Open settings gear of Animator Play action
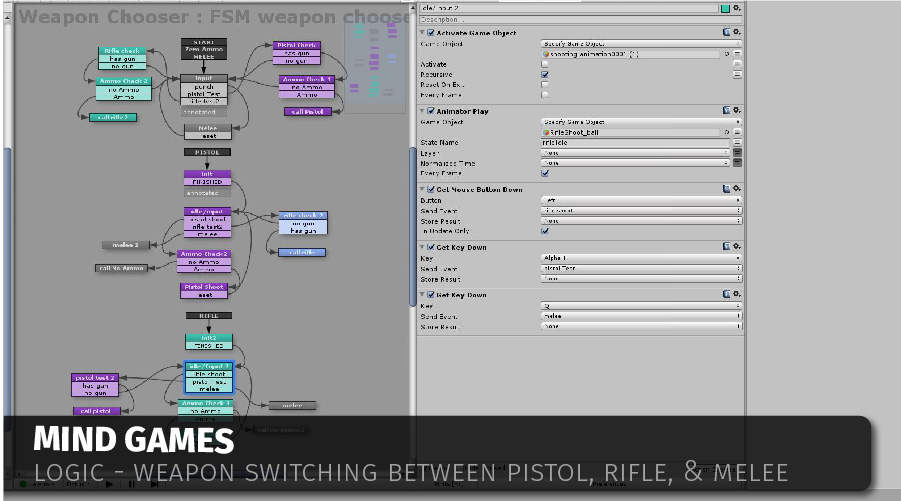 tap(737, 111)
